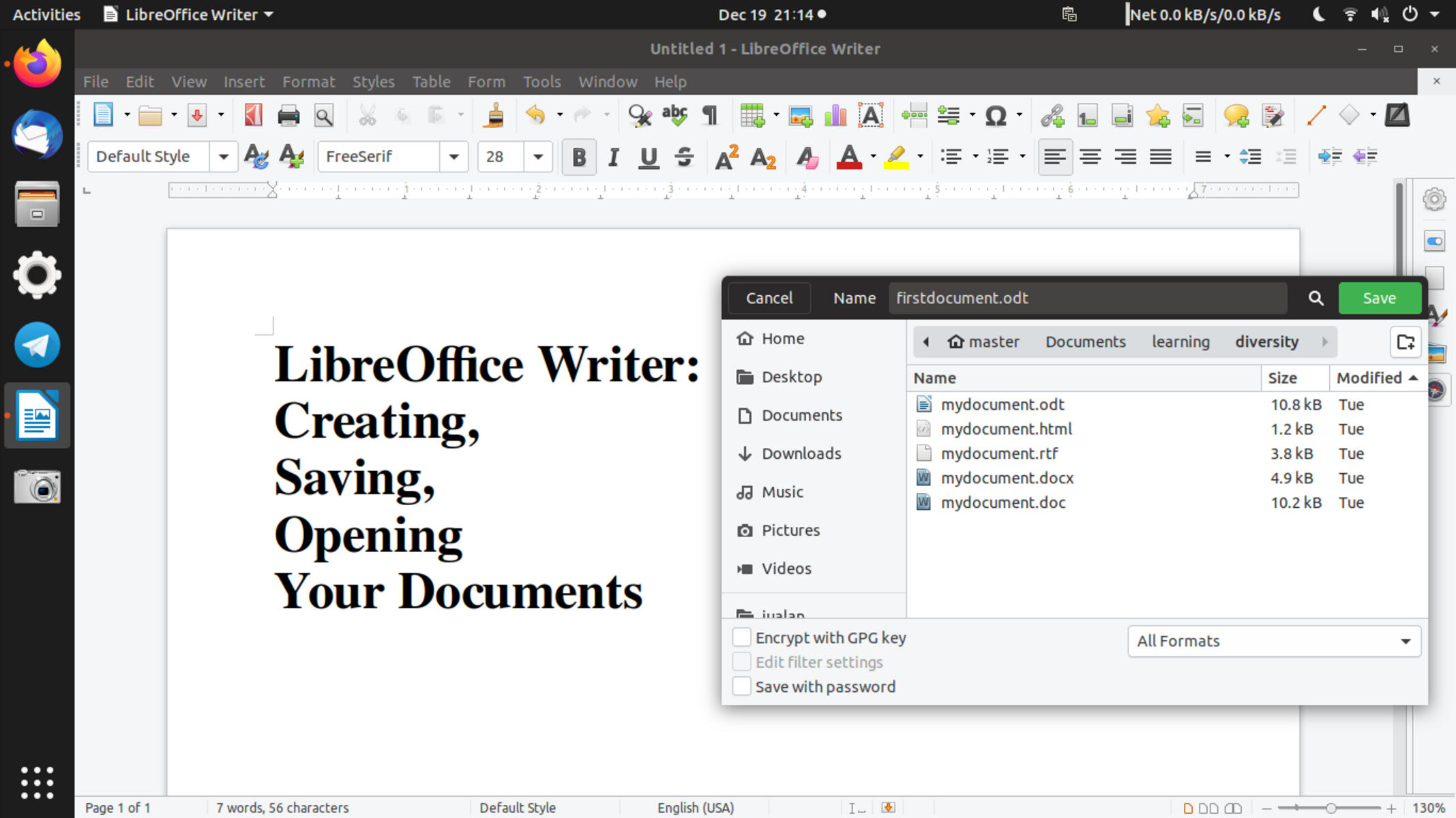
Task: Open the Format menu
Action: click(x=308, y=82)
